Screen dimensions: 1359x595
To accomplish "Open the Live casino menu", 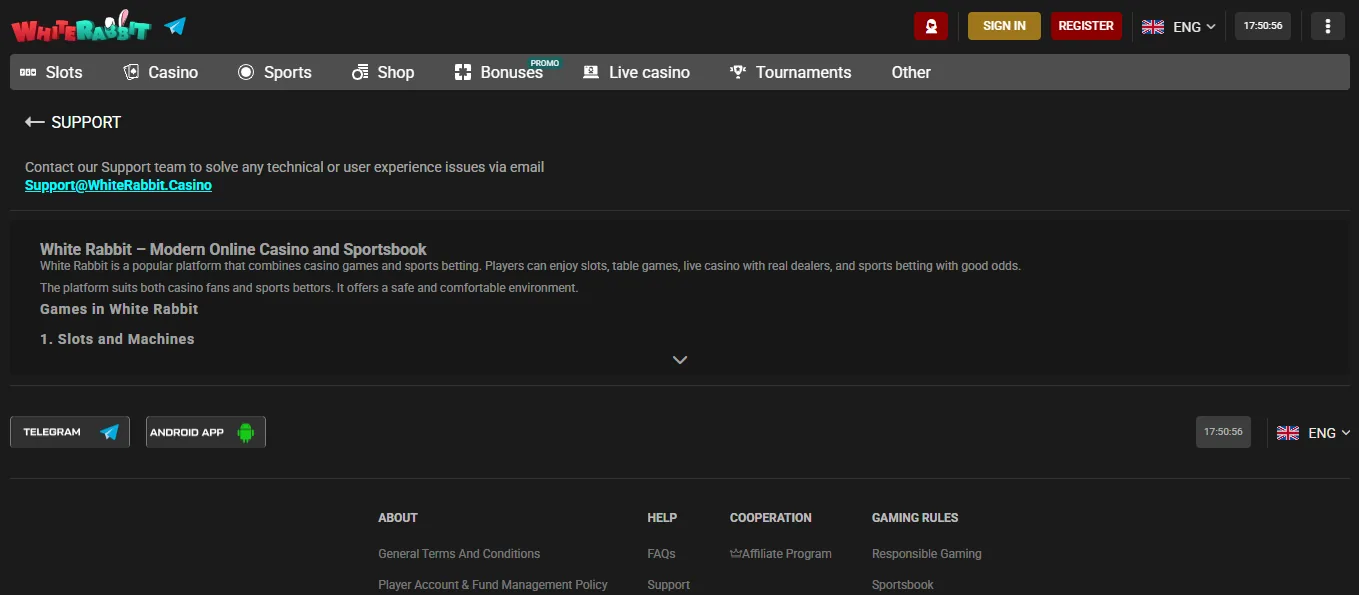I will point(637,72).
